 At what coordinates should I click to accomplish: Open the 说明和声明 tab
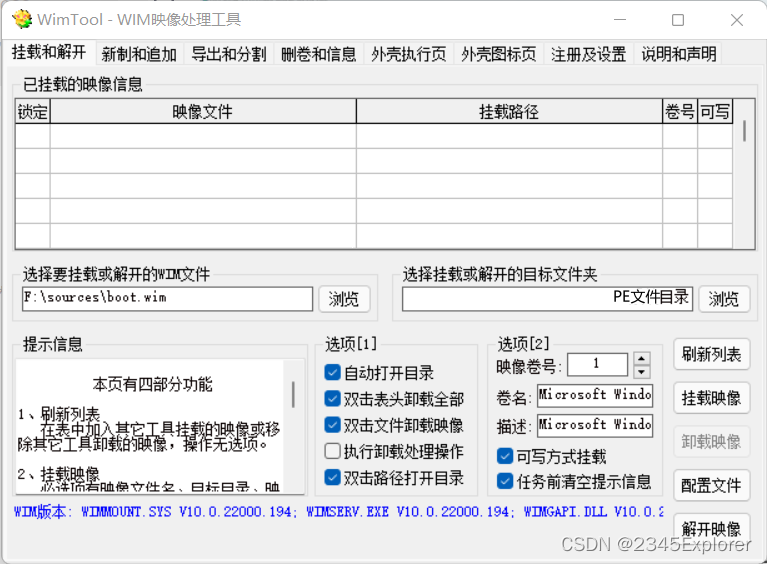point(679,54)
